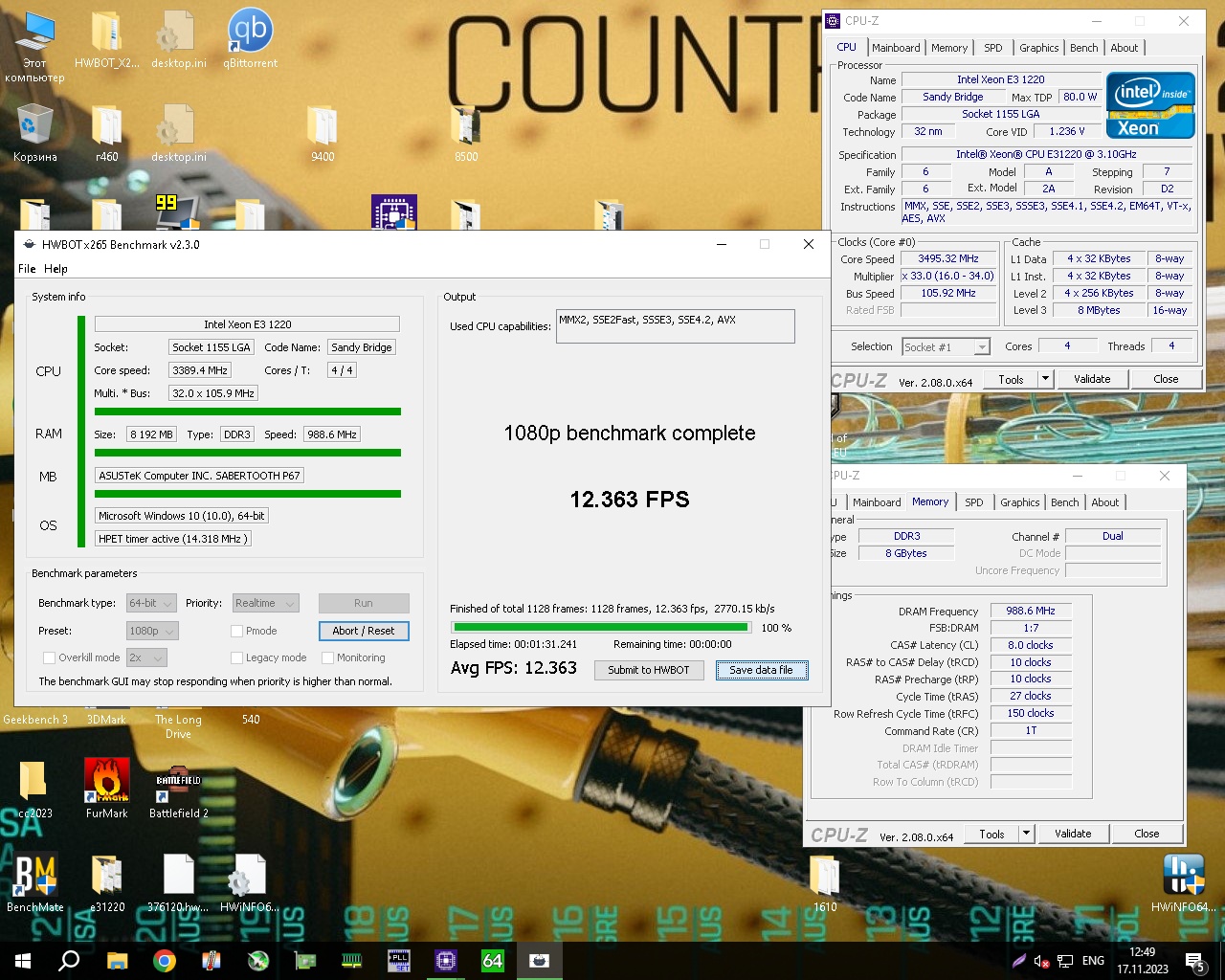Open the HWiNFO6 settings file icon
The height and width of the screenshot is (980, 1225).
pyautogui.click(x=249, y=880)
